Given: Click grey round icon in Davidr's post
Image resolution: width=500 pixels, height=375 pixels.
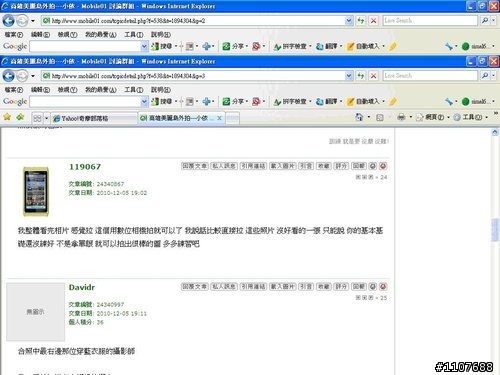Looking at the screenshot, I should 373,286.
